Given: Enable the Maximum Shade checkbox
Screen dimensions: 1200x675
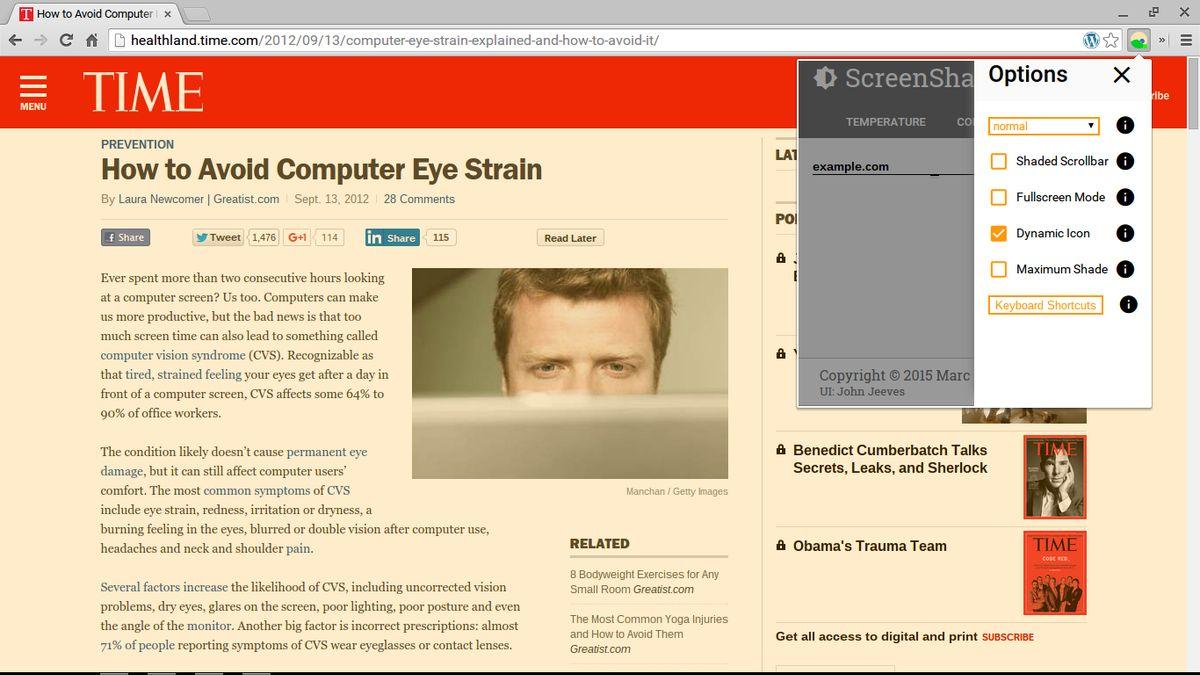Looking at the screenshot, I should (x=998, y=269).
